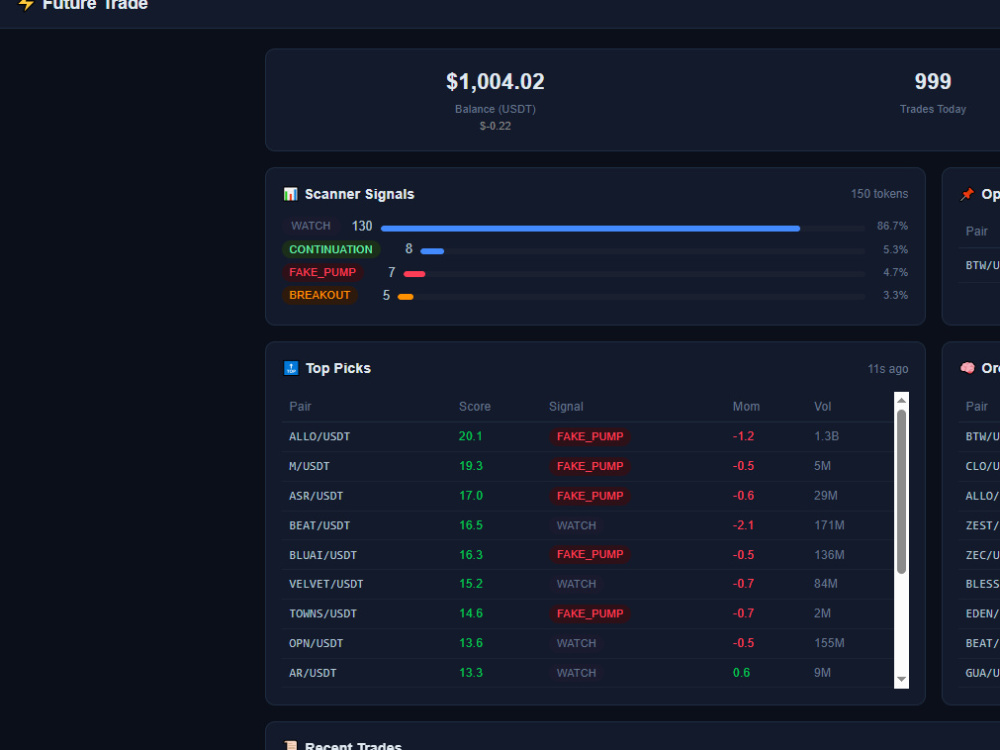Click the -2.1 momentum value
This screenshot has height=750, width=1000.
coord(743,526)
